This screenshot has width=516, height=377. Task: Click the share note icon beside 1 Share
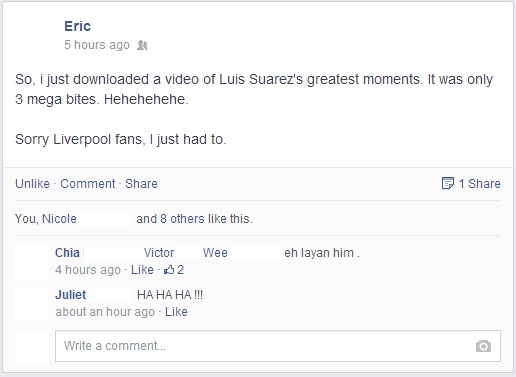pos(447,183)
